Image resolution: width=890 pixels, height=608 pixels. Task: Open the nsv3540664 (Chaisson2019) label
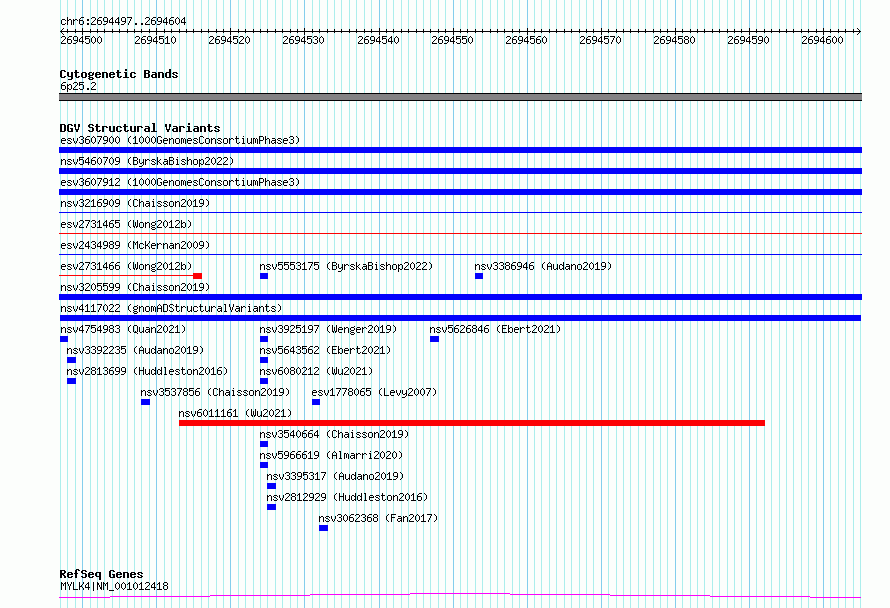pyautogui.click(x=334, y=434)
